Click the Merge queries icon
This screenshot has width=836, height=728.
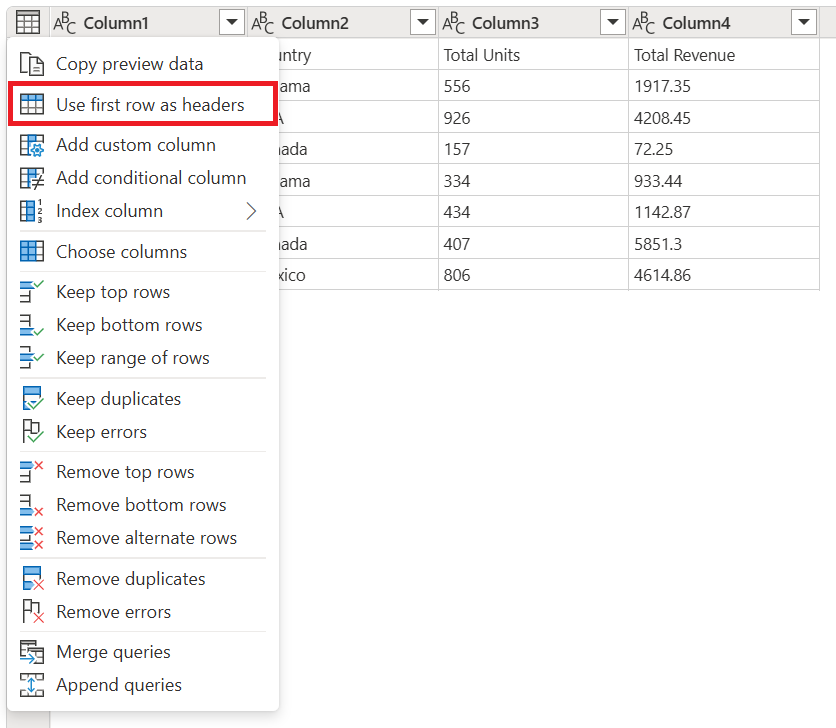pyautogui.click(x=31, y=651)
